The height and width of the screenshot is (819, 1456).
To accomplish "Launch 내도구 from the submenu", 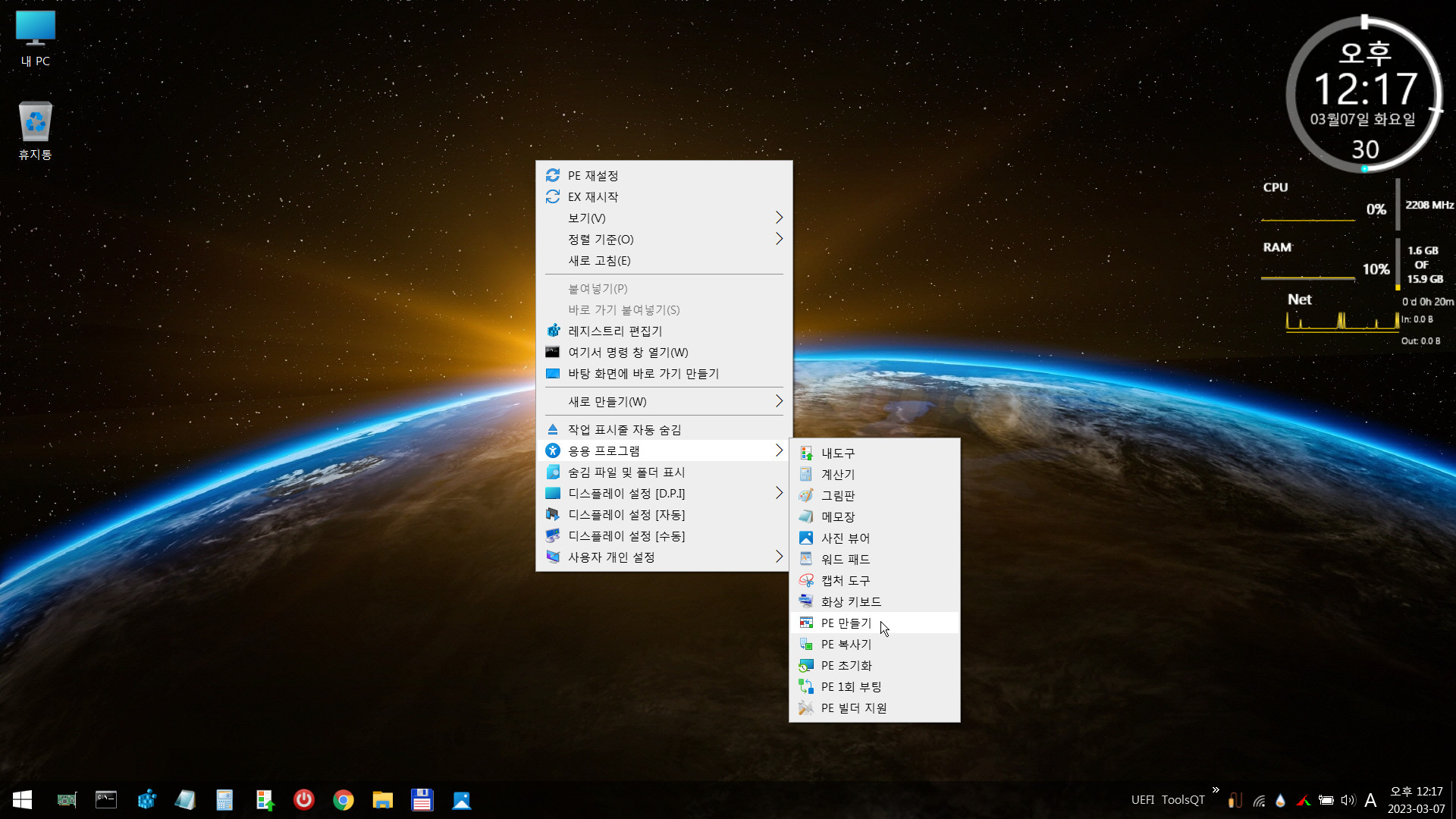I will click(874, 453).
